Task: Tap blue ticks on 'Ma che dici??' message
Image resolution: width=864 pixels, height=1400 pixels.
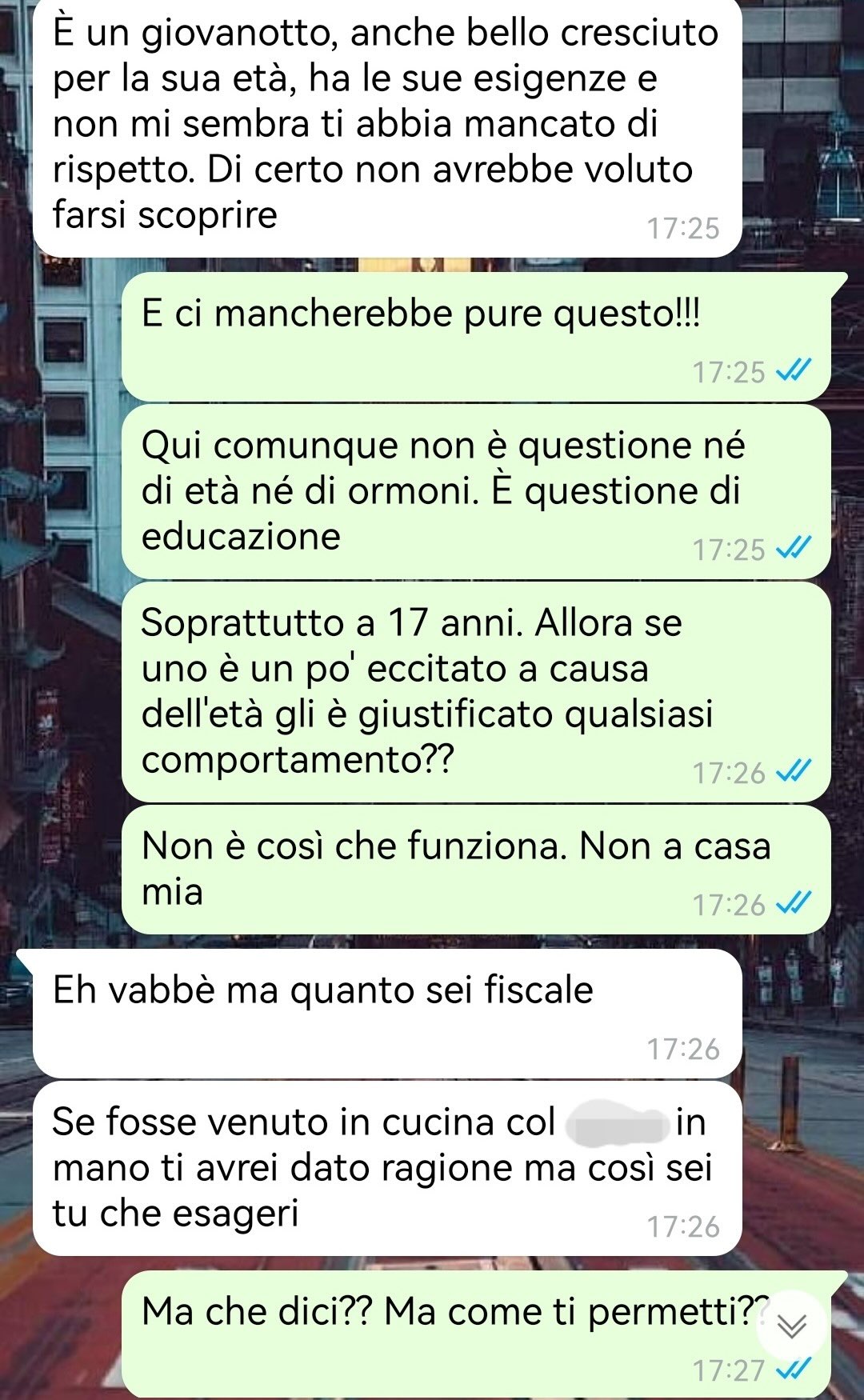Action: (794, 1370)
